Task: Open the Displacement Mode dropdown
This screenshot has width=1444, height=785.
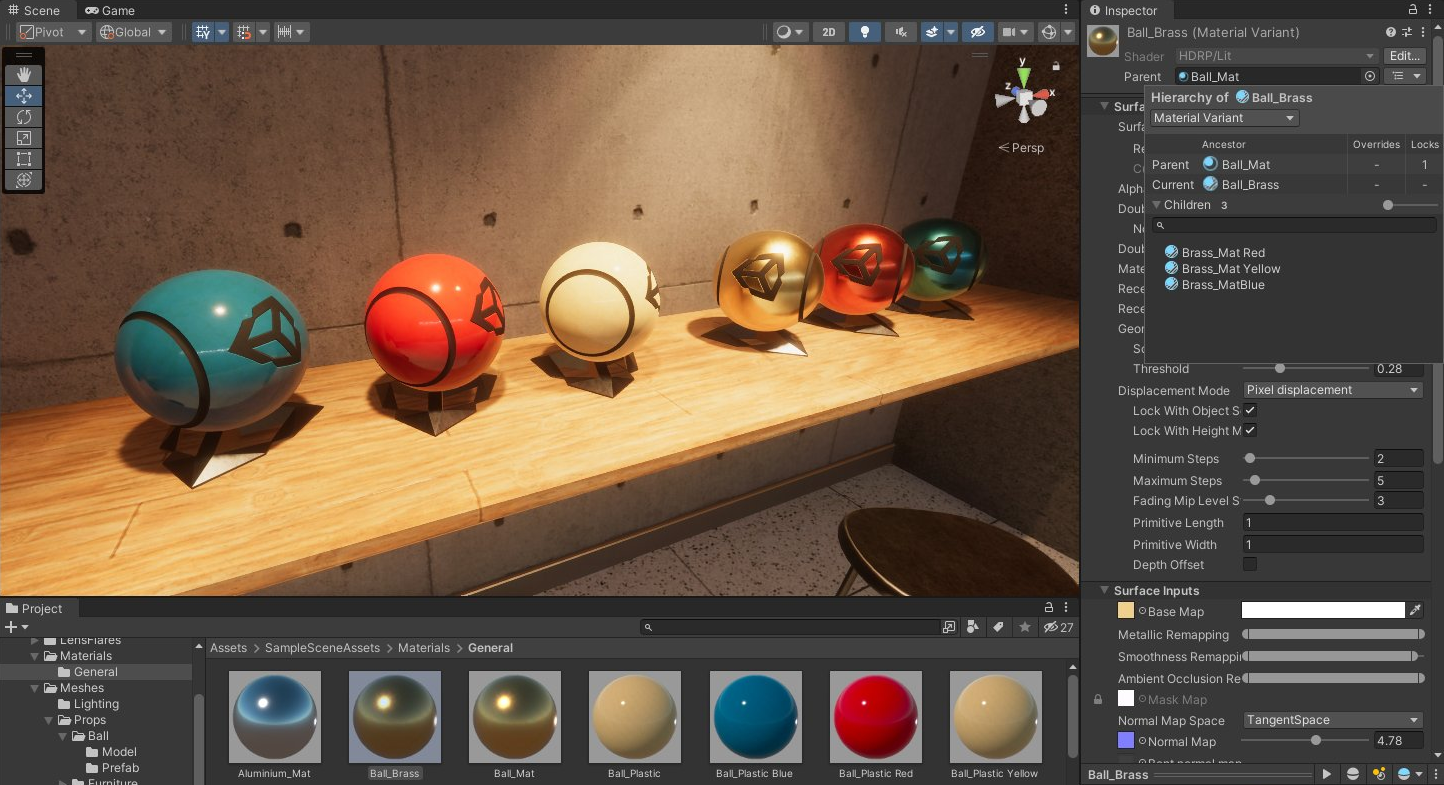Action: click(x=1332, y=390)
